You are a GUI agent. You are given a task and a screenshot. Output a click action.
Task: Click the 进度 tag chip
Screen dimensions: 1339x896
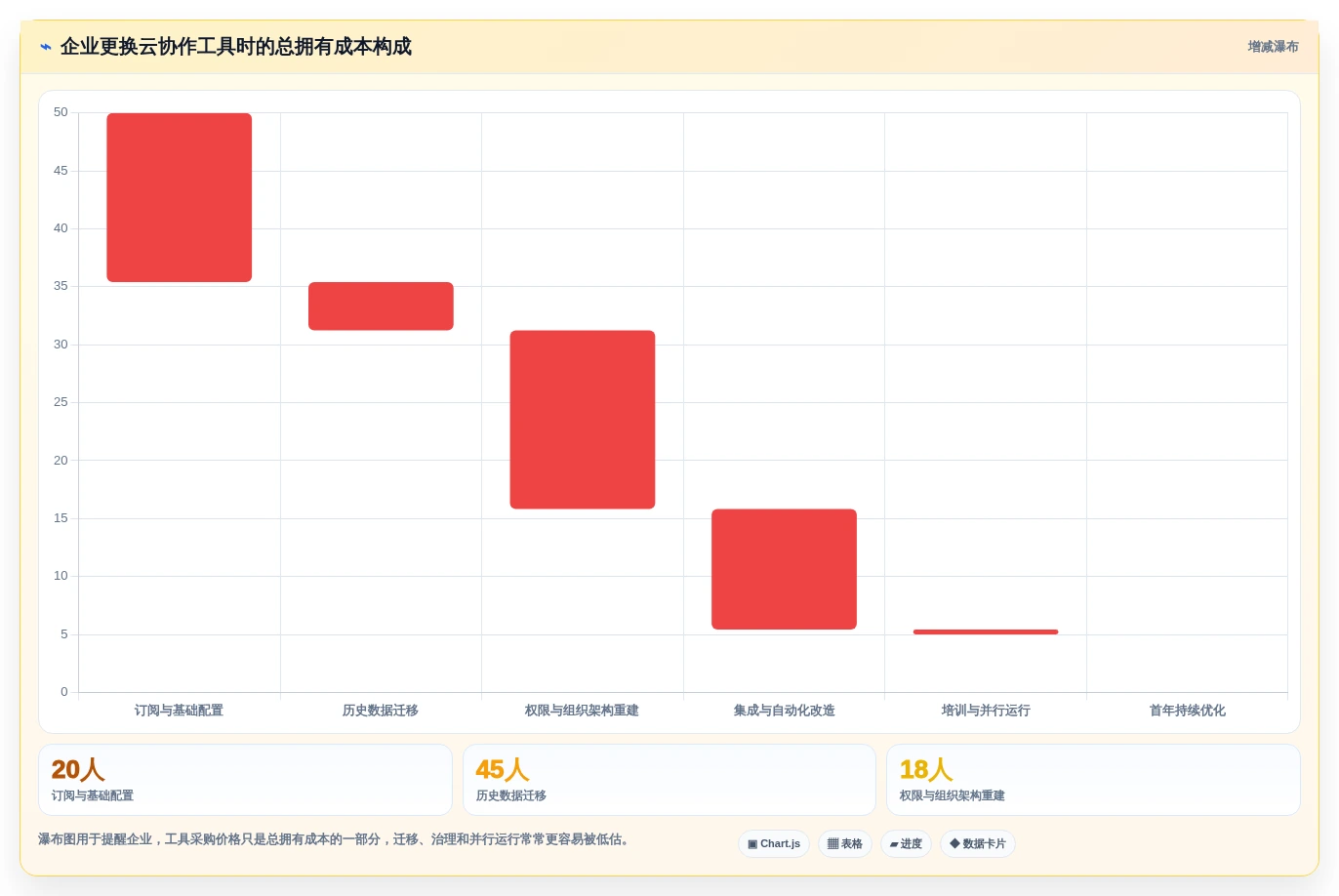[906, 844]
